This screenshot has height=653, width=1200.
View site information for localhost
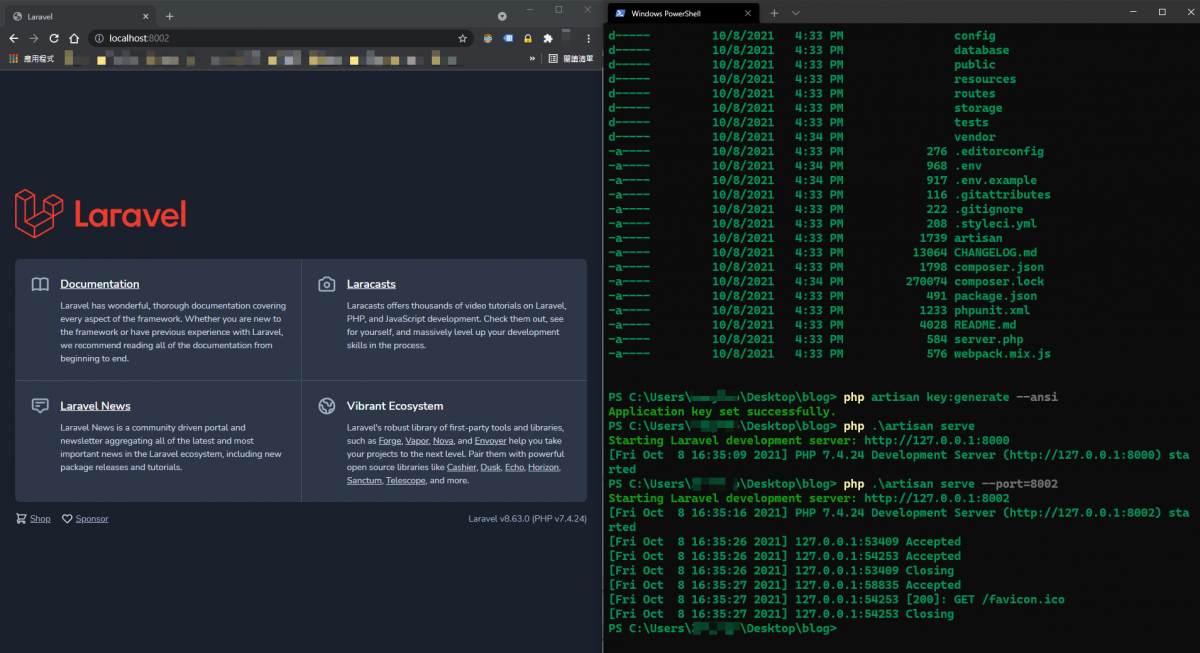(100, 38)
